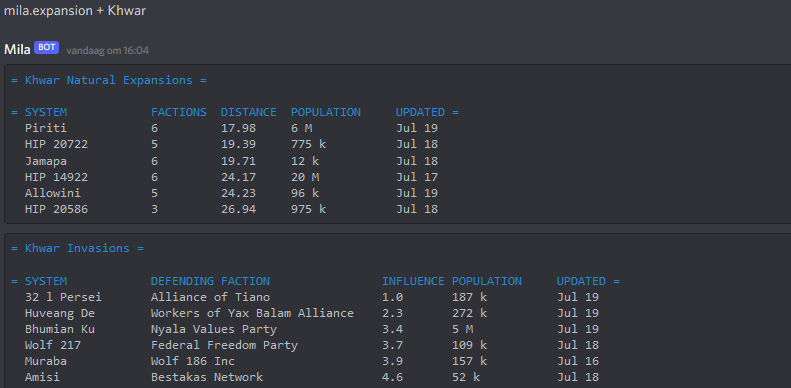Click the Khwar Invasions heading
Viewport: 791px width, 388px height.
(77, 248)
